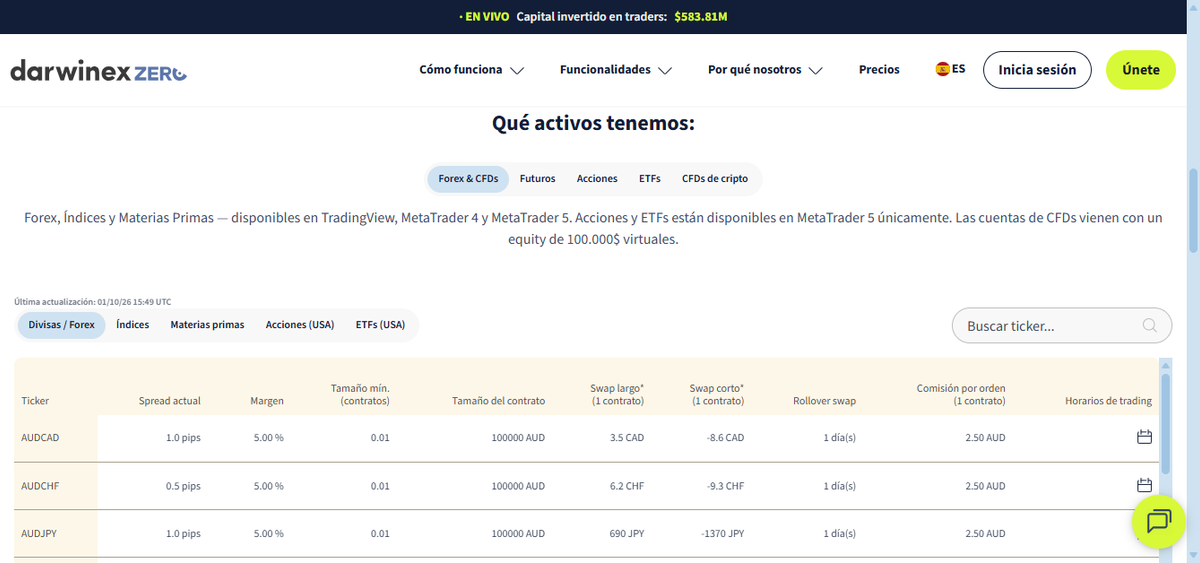Select the Forex & CFDs tab
1200x563 pixels.
click(x=468, y=179)
